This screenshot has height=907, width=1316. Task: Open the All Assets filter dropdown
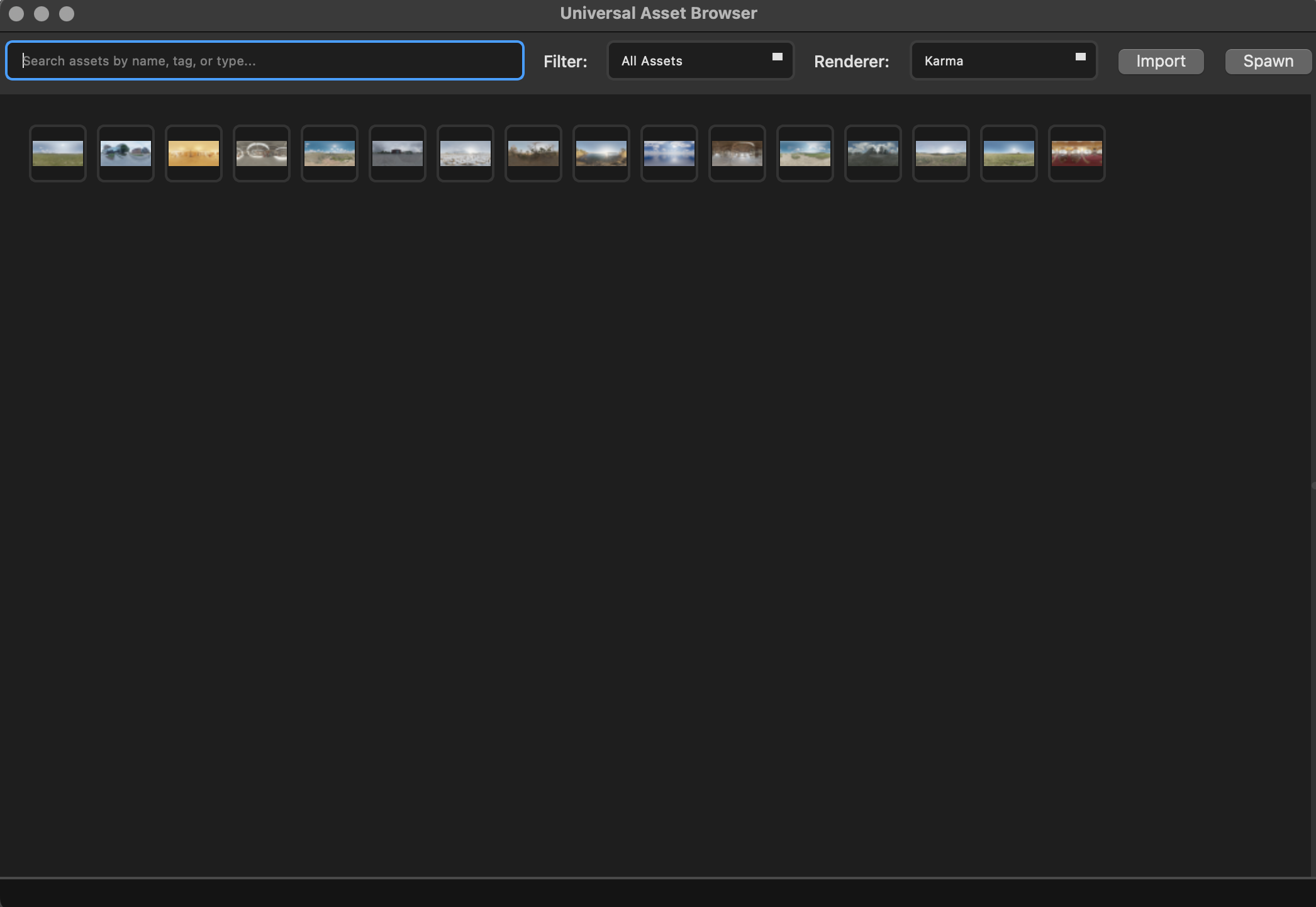[700, 60]
